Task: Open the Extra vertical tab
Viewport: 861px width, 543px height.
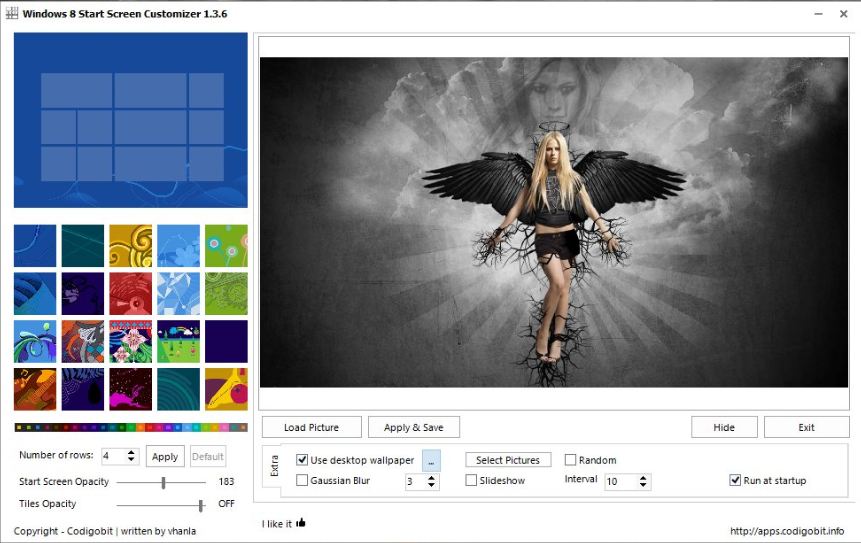Action: pos(275,466)
